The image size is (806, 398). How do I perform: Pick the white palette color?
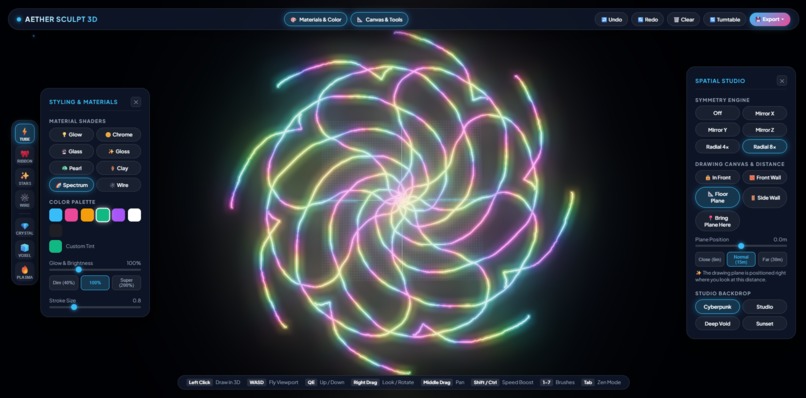[x=134, y=215]
